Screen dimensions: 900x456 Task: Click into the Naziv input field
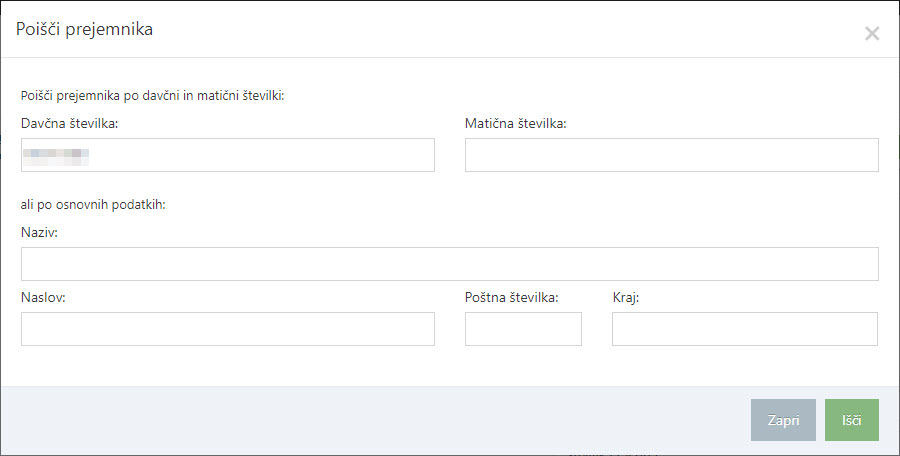449,264
